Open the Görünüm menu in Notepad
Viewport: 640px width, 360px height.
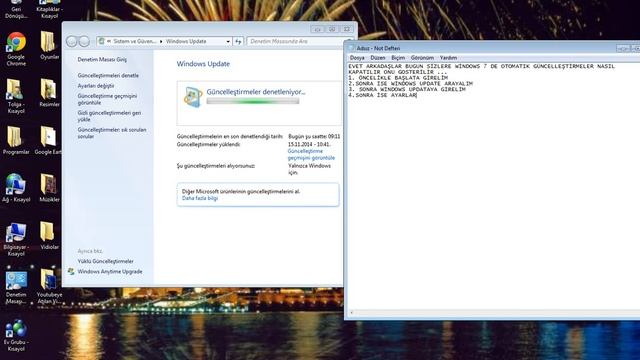point(422,58)
